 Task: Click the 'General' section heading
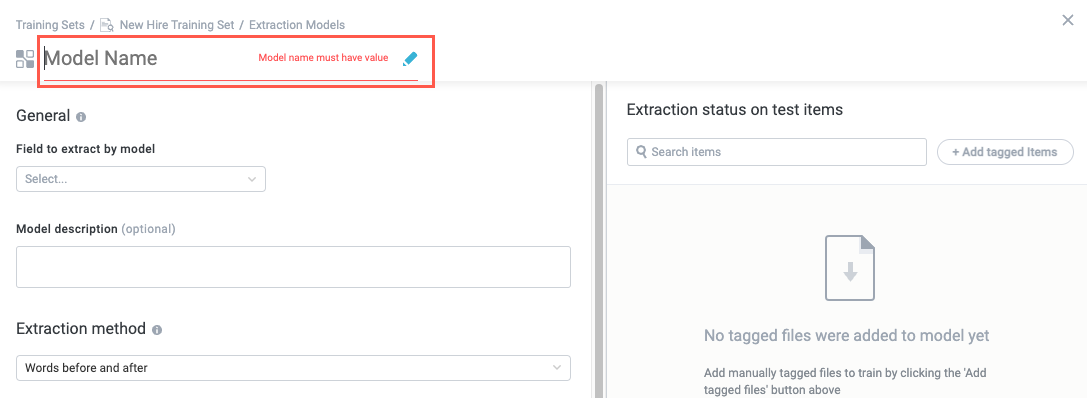click(43, 116)
